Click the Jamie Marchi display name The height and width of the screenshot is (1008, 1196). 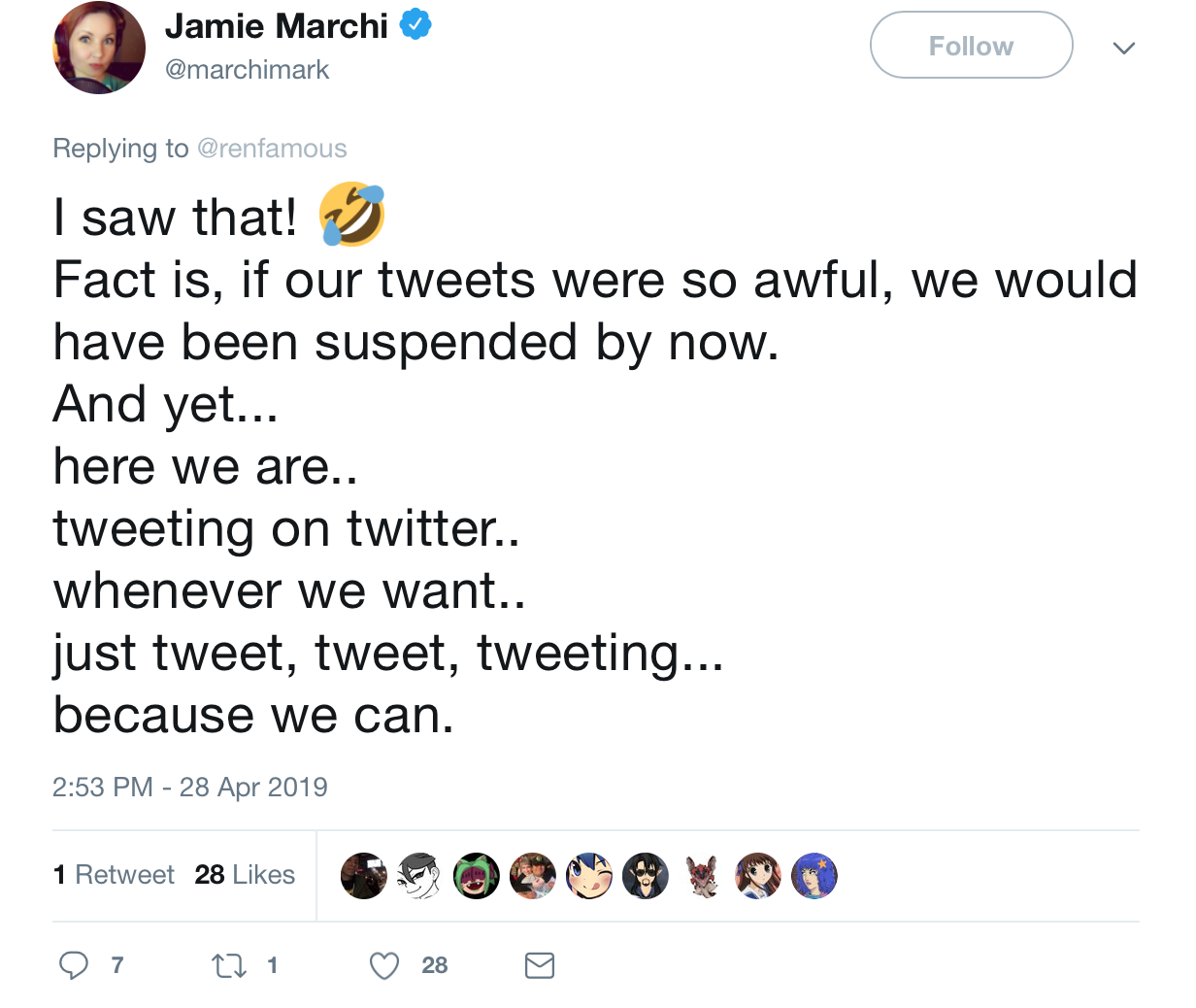point(277,25)
